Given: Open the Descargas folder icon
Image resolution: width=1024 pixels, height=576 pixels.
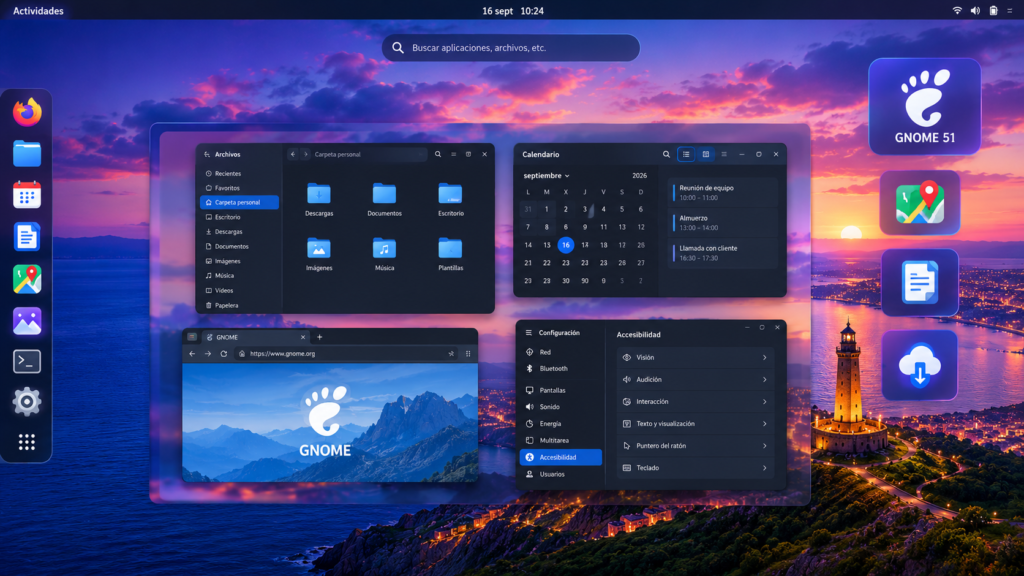Looking at the screenshot, I should [319, 194].
